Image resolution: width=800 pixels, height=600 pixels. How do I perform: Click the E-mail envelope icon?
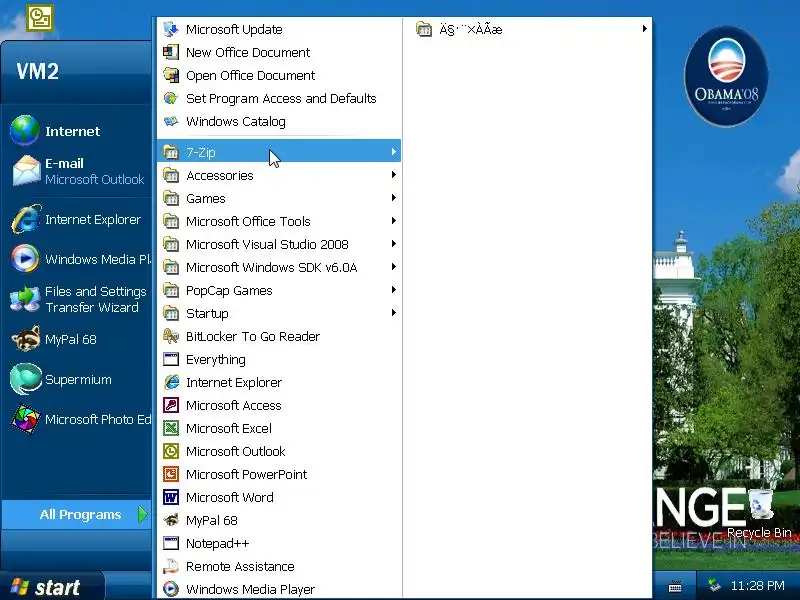point(26,170)
